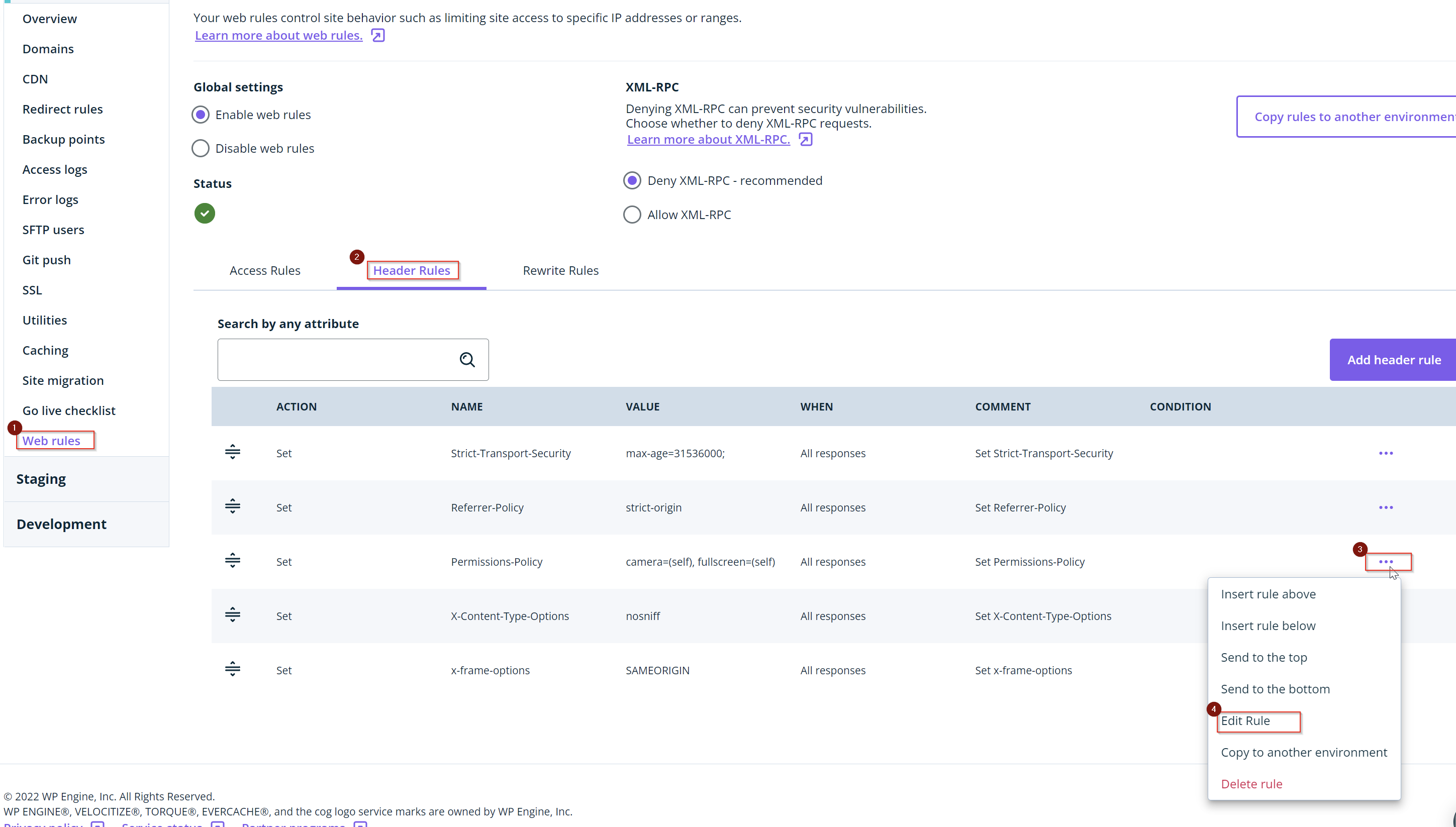Click the x-frame-options row reorder handle
This screenshot has height=827, width=1456.
click(x=232, y=669)
